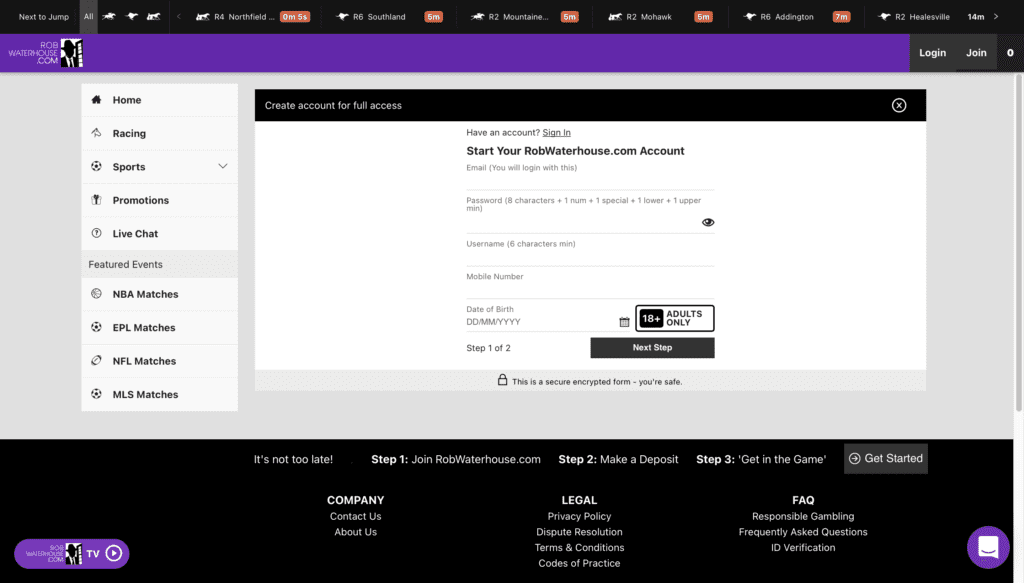Open the R2 Healesville race

pyautogui.click(x=931, y=16)
